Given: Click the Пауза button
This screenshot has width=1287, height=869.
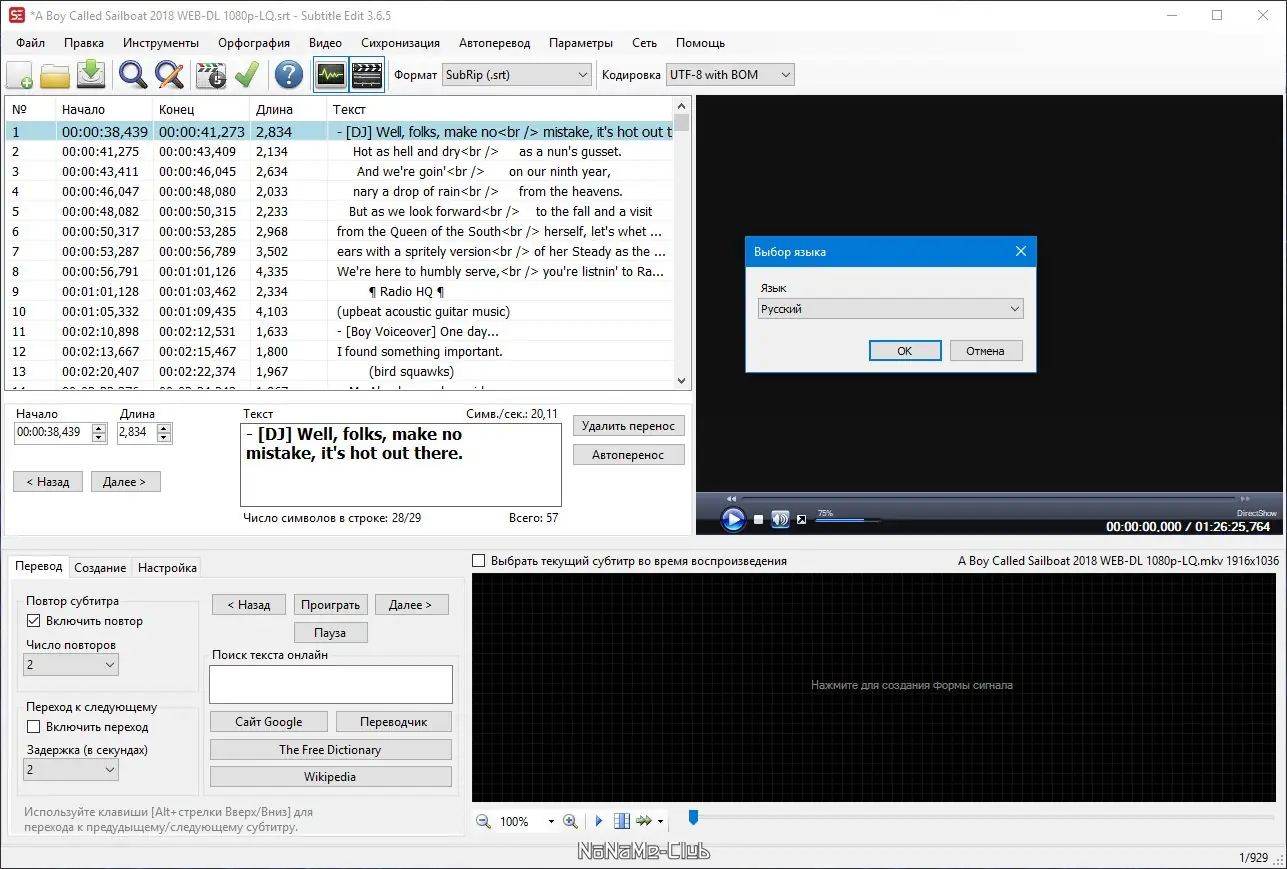Looking at the screenshot, I should coord(331,633).
